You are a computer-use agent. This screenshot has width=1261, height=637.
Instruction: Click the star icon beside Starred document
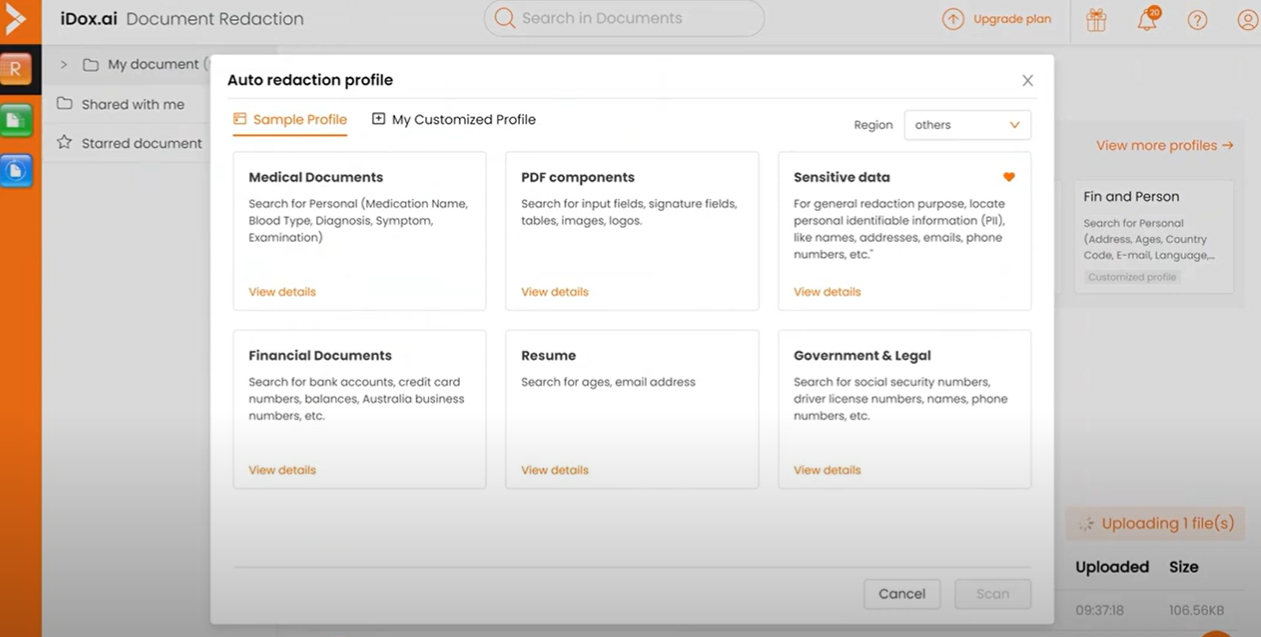[64, 143]
